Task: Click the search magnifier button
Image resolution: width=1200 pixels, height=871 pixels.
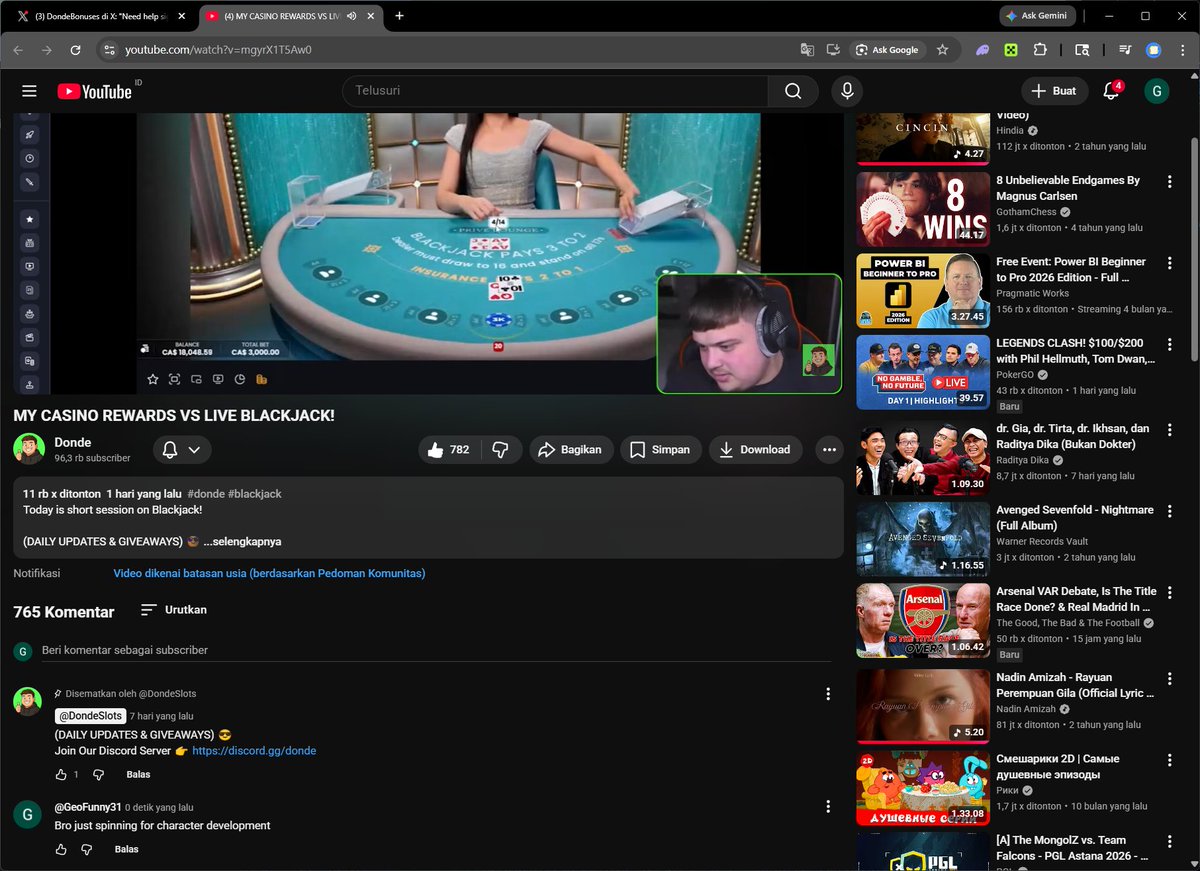Action: [x=793, y=91]
